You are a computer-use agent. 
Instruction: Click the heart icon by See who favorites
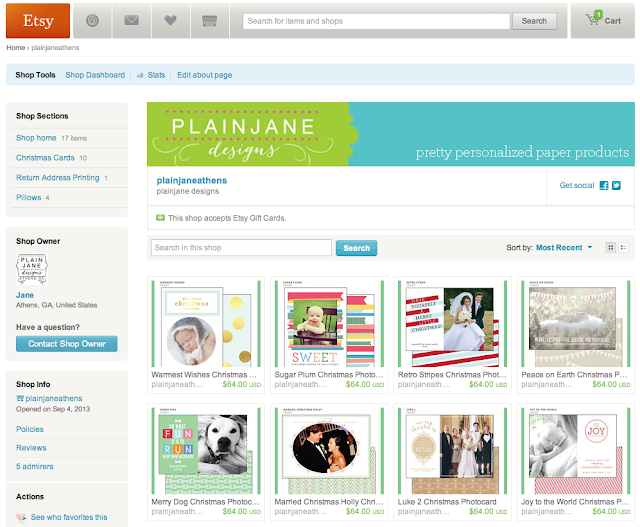coord(21,517)
